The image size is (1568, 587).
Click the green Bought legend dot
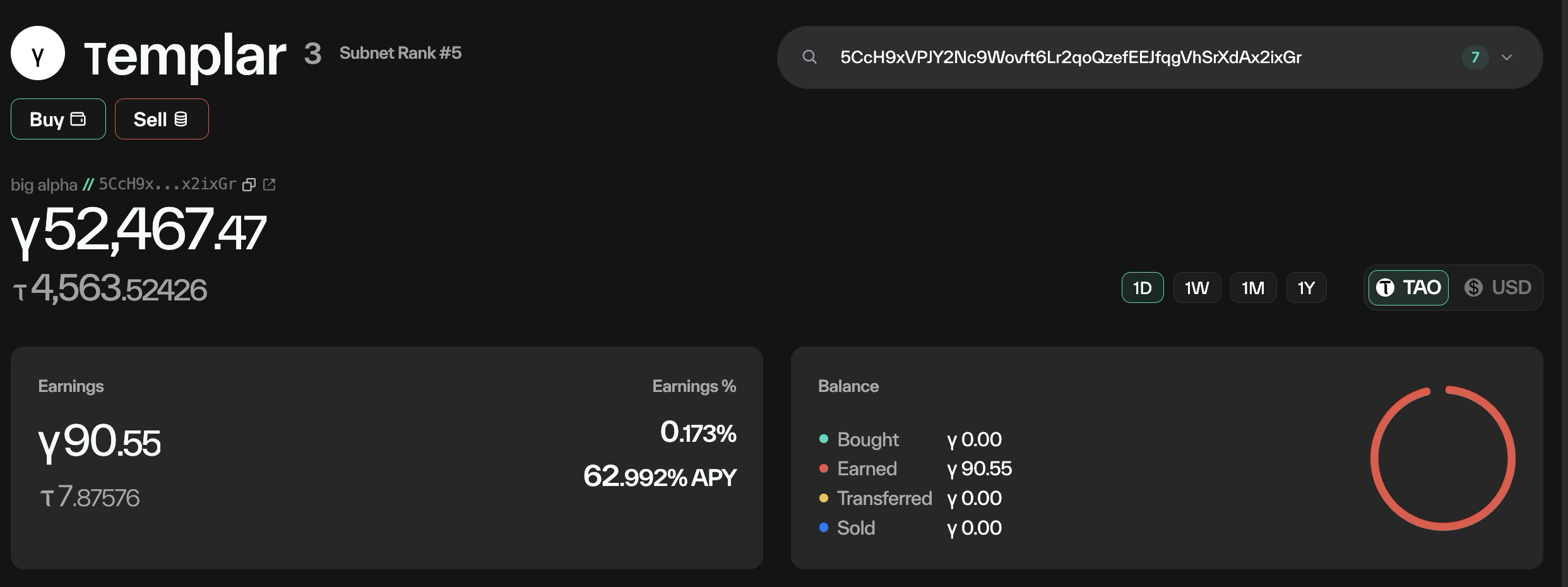point(823,439)
